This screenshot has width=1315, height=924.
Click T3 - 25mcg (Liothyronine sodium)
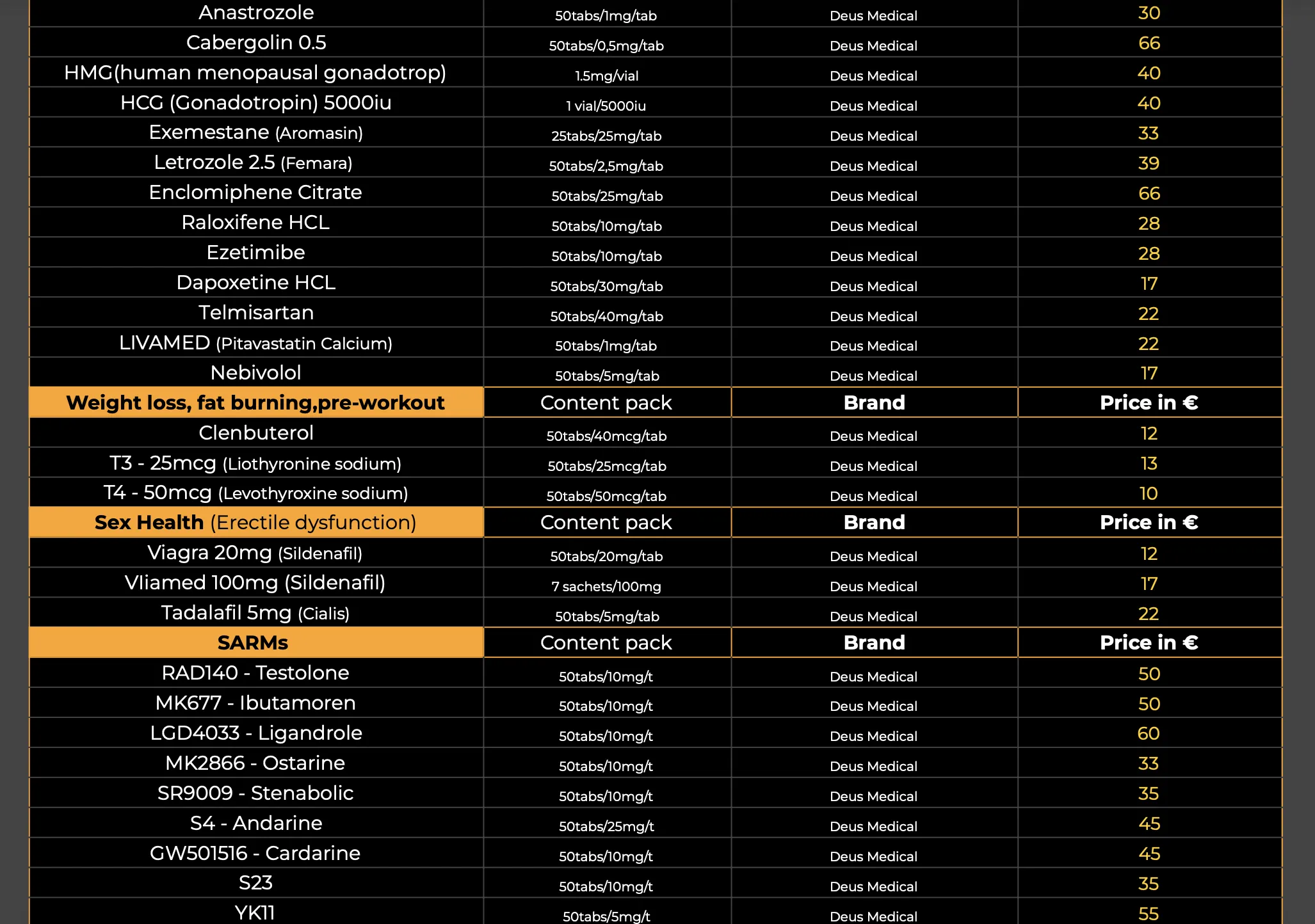(256, 463)
